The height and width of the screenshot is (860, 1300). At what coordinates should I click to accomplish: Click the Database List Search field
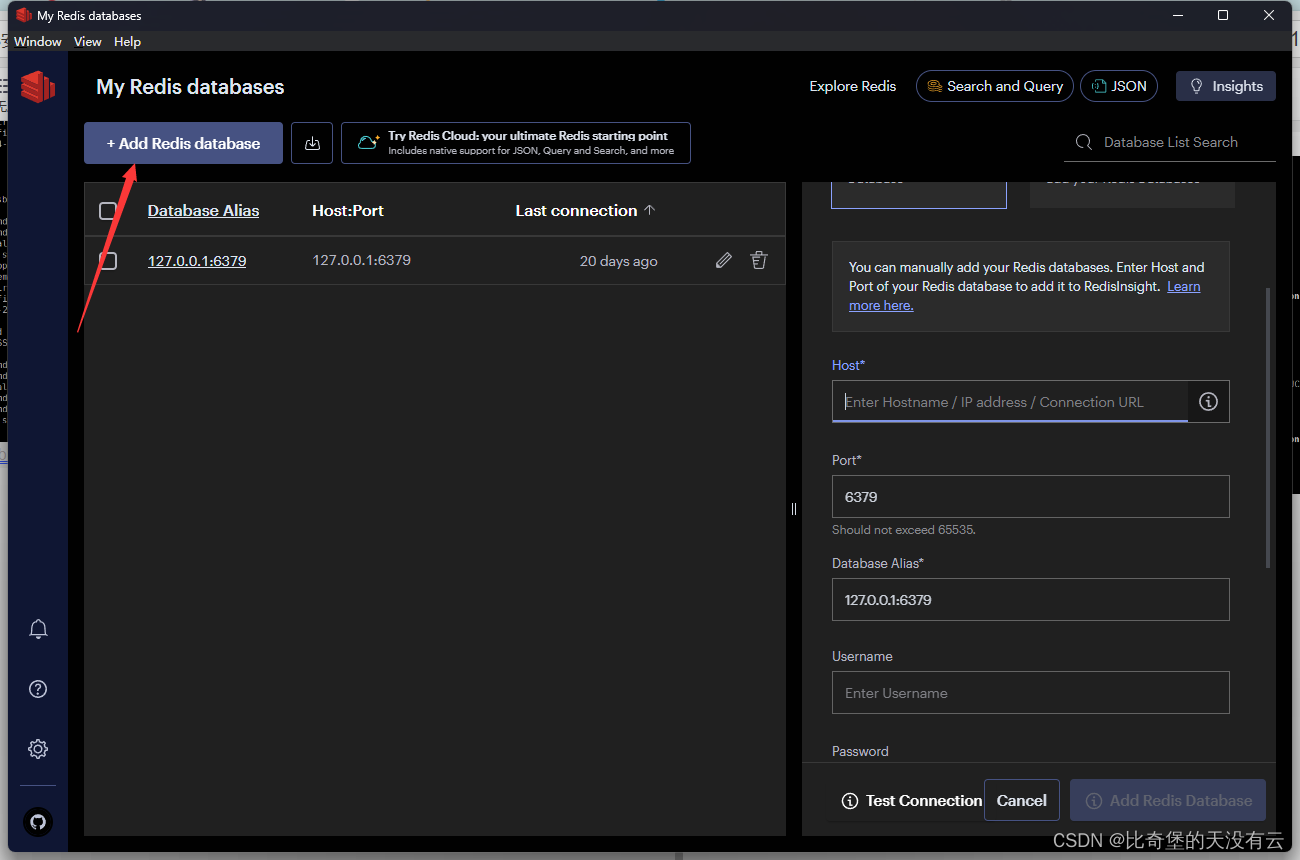point(1170,142)
